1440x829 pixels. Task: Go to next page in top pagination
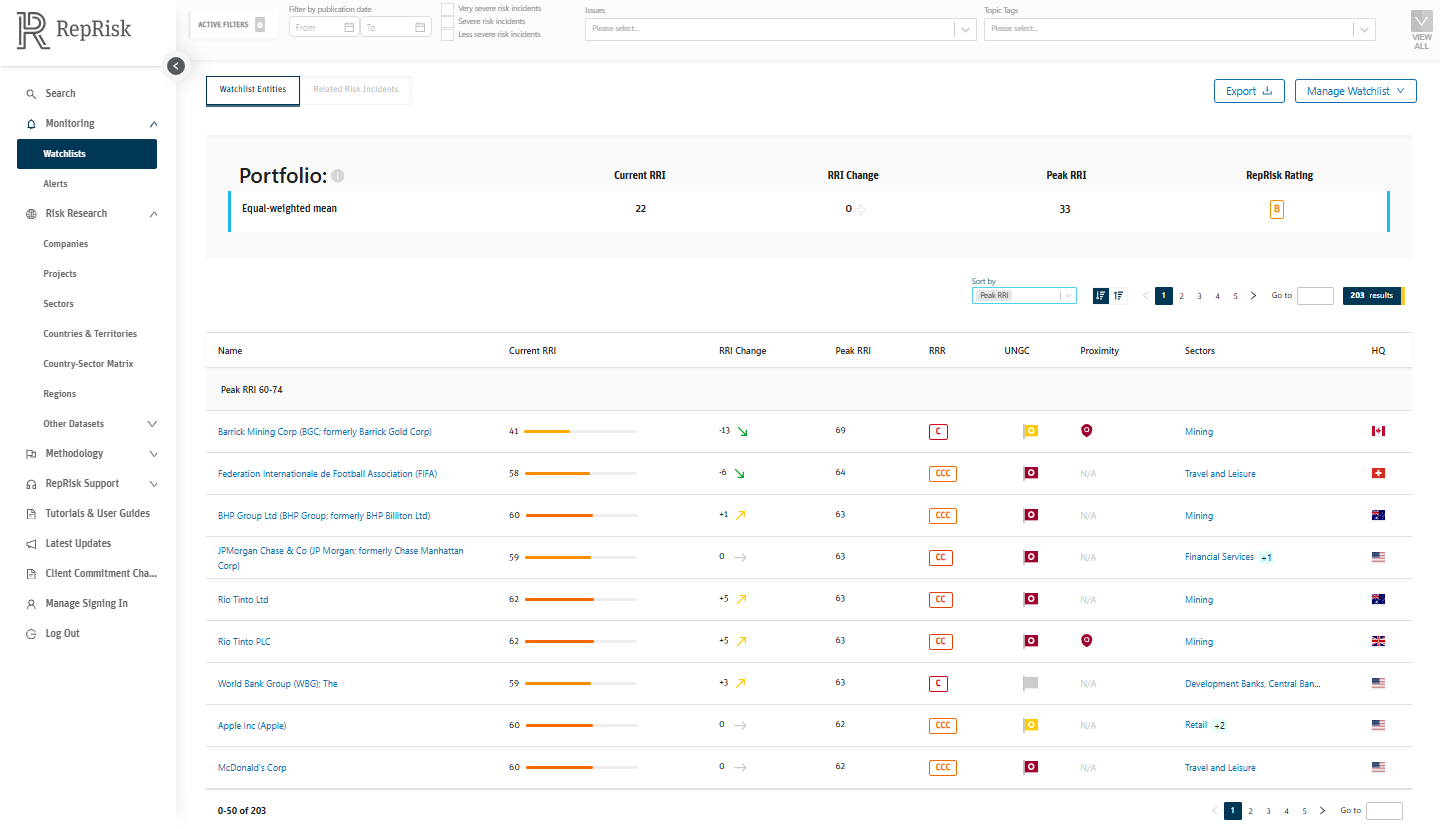1254,296
